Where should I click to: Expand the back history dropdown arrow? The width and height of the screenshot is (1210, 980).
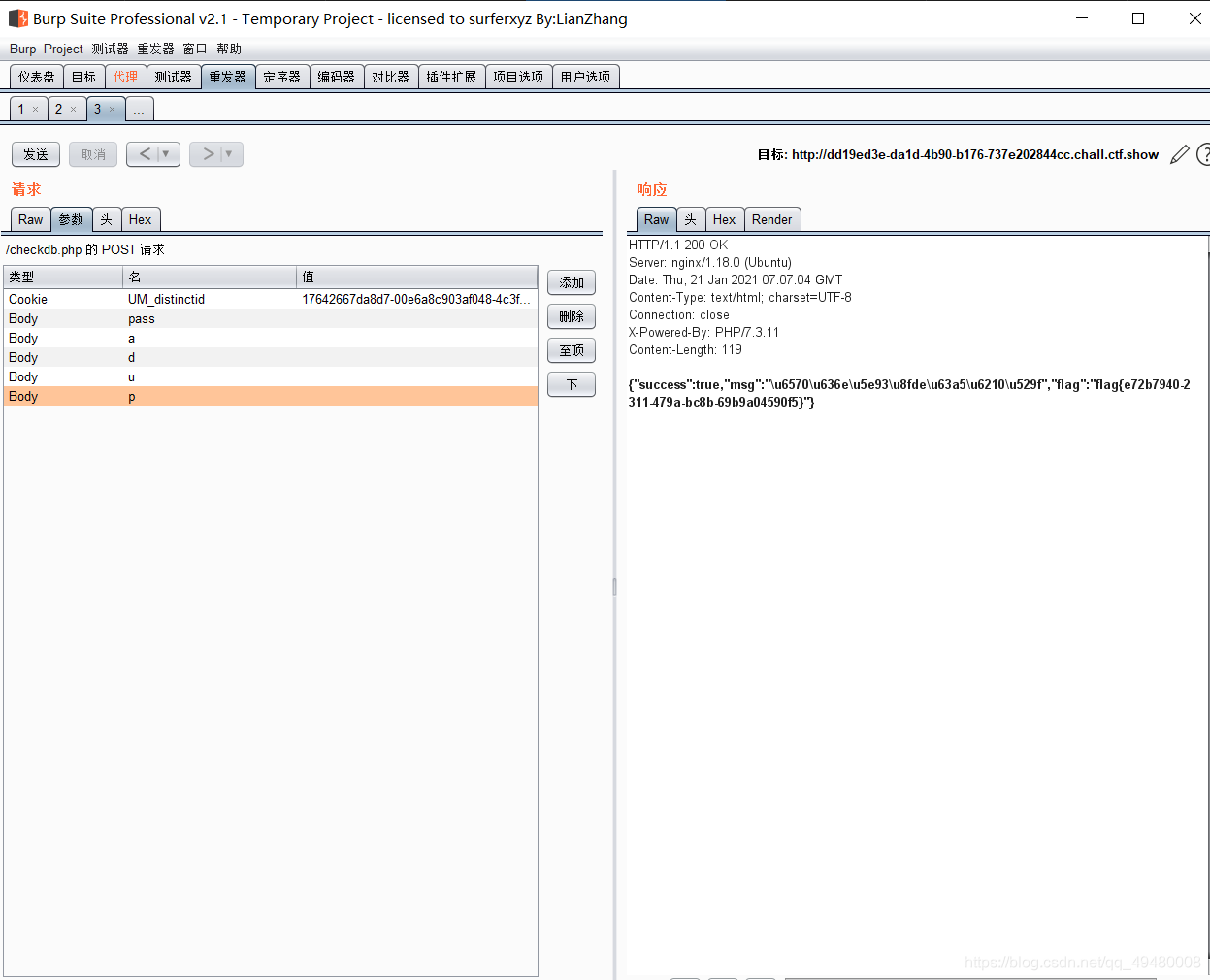(x=166, y=154)
